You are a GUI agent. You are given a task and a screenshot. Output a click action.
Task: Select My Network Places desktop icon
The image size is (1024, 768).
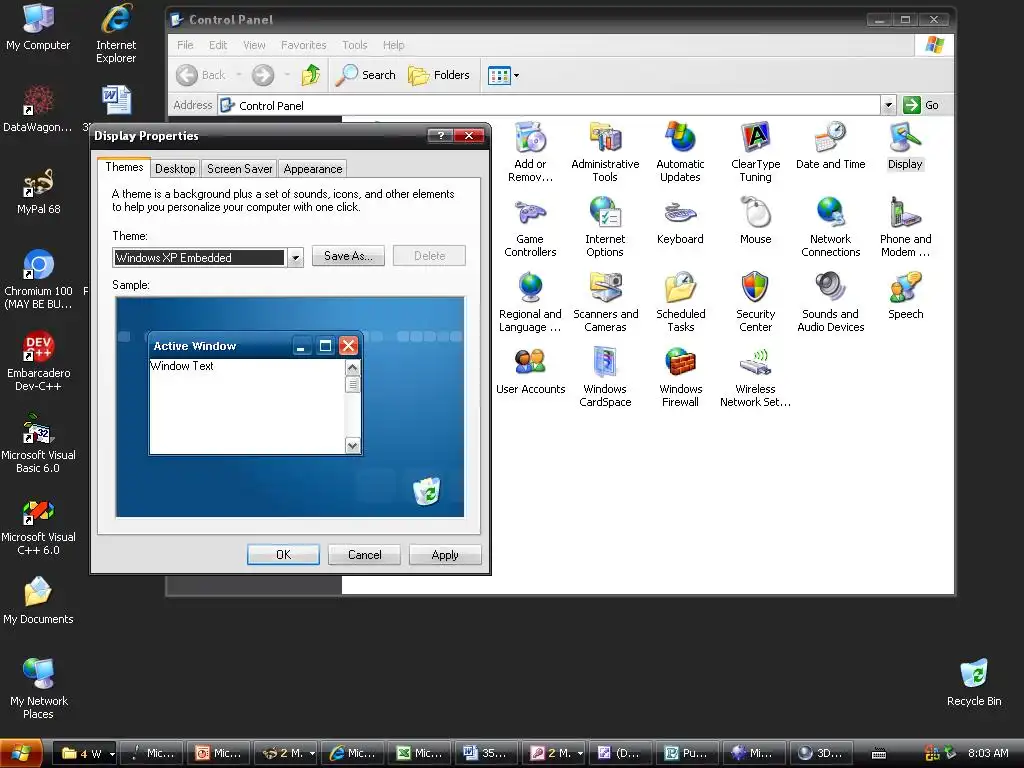(x=39, y=689)
